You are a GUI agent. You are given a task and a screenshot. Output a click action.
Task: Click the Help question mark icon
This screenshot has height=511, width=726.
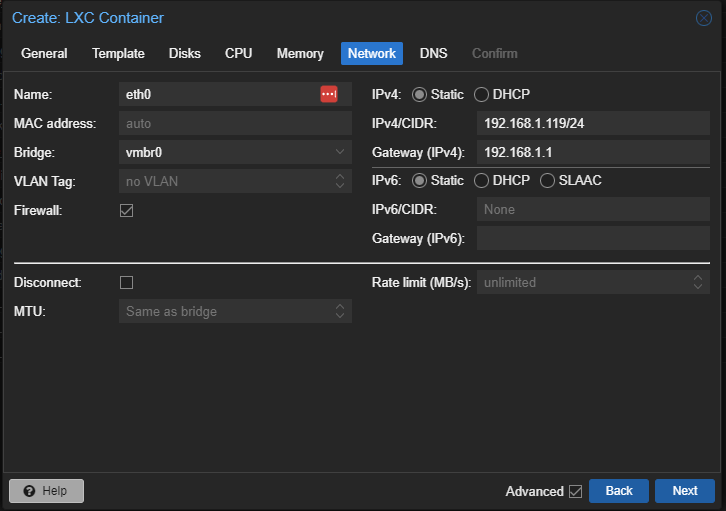point(29,491)
